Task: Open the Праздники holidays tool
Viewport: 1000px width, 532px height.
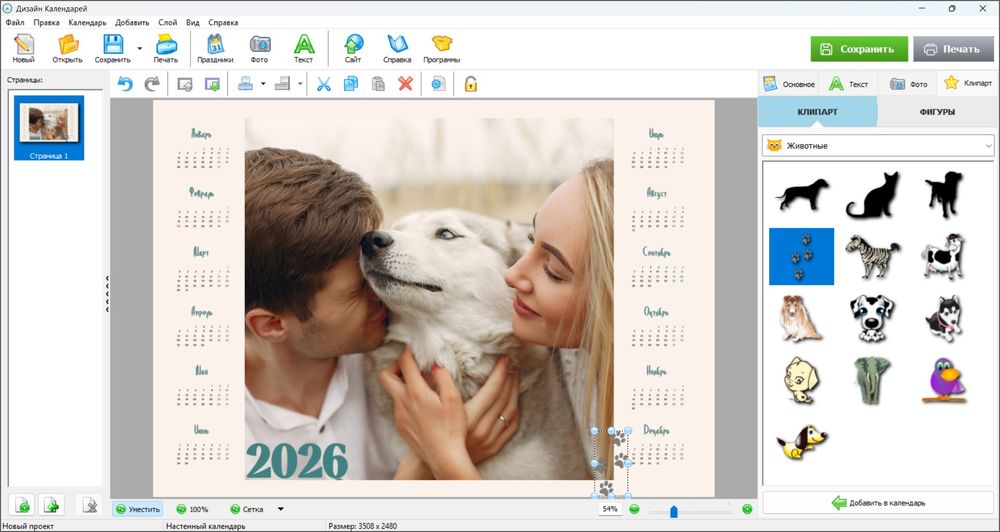Action: (215, 49)
